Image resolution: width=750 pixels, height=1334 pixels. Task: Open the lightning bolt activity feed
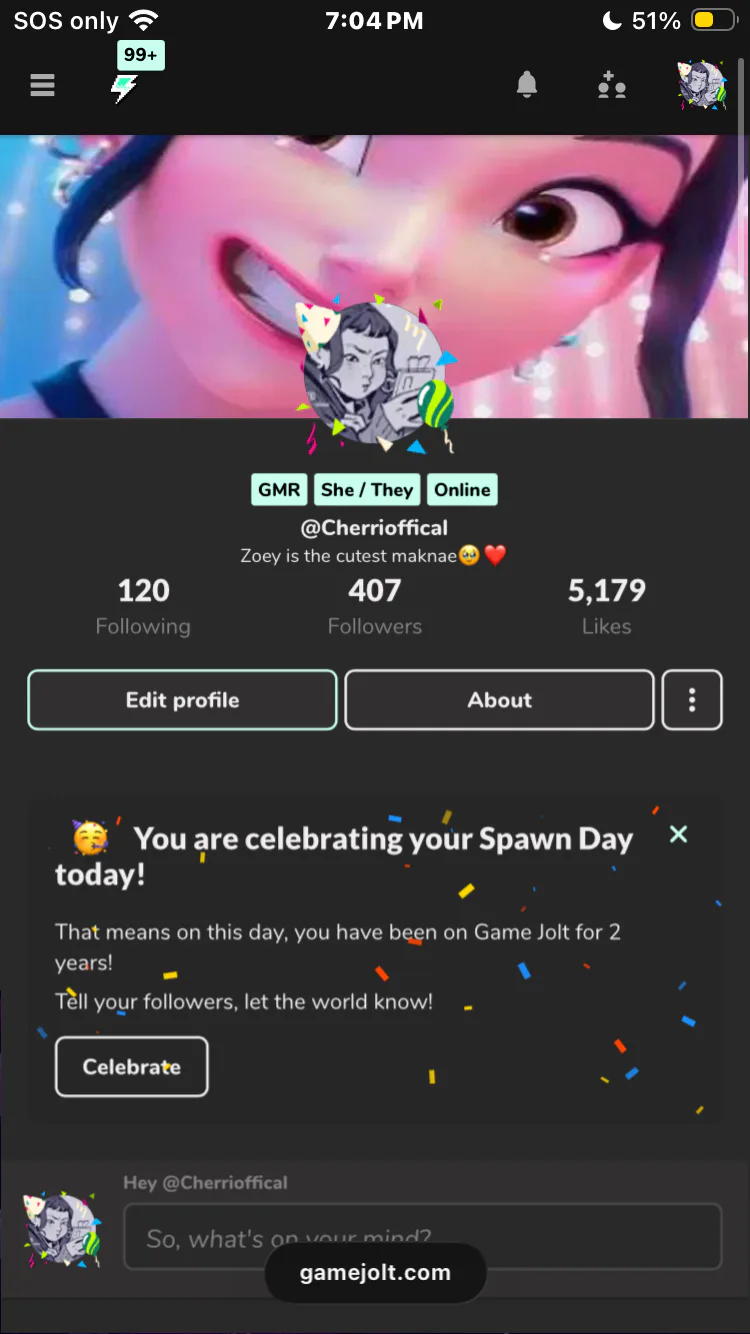point(124,88)
